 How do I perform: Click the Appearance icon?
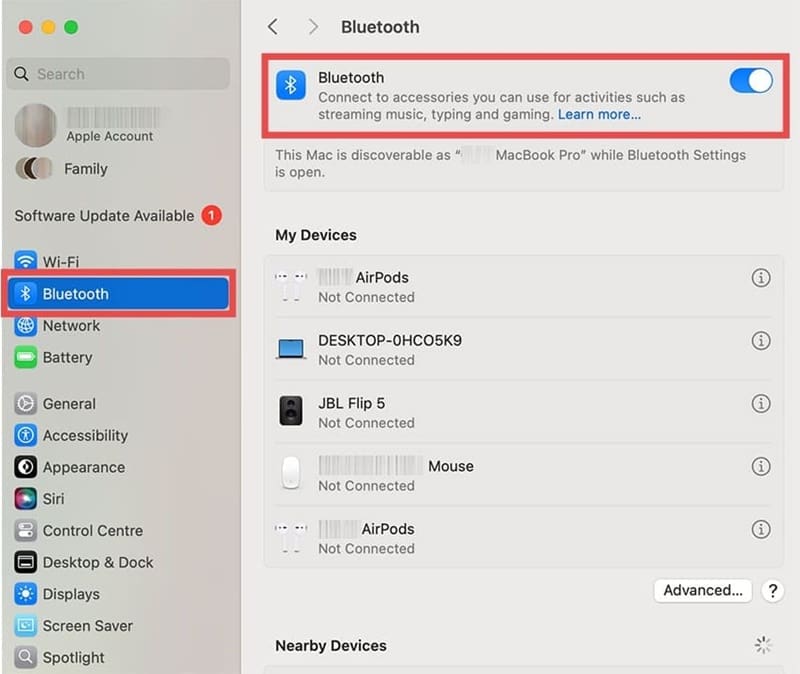[26, 467]
